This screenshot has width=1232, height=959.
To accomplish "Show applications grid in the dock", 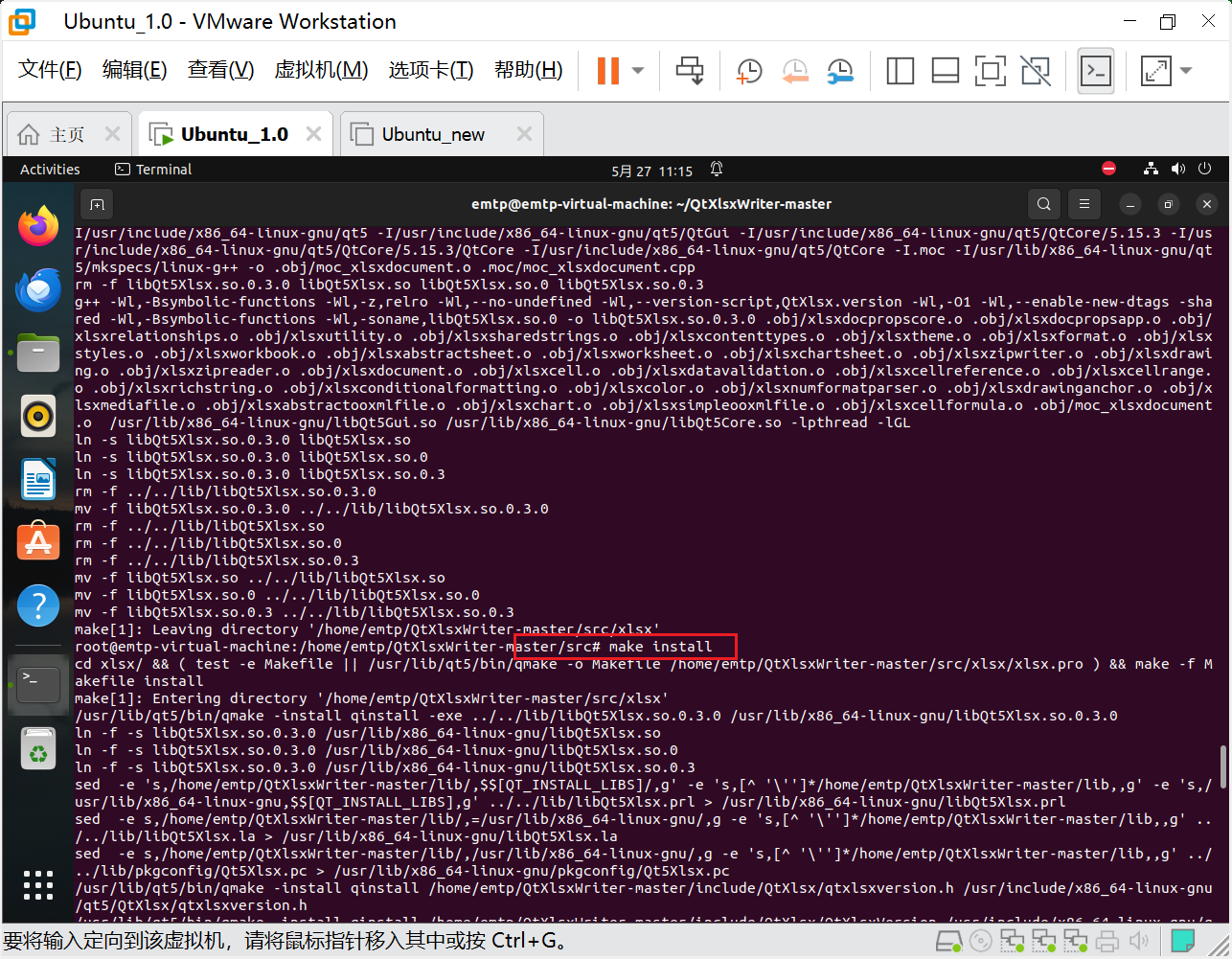I will click(x=38, y=885).
